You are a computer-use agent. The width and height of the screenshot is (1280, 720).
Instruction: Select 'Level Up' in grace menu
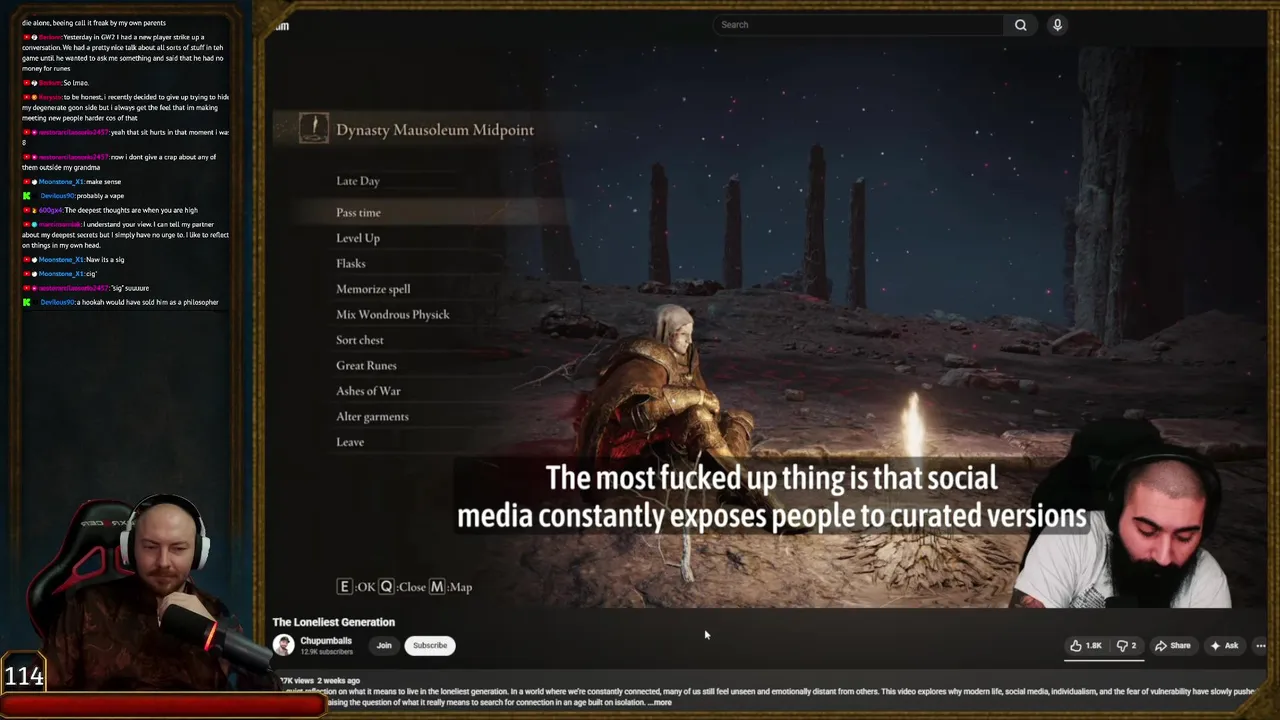[x=358, y=238]
